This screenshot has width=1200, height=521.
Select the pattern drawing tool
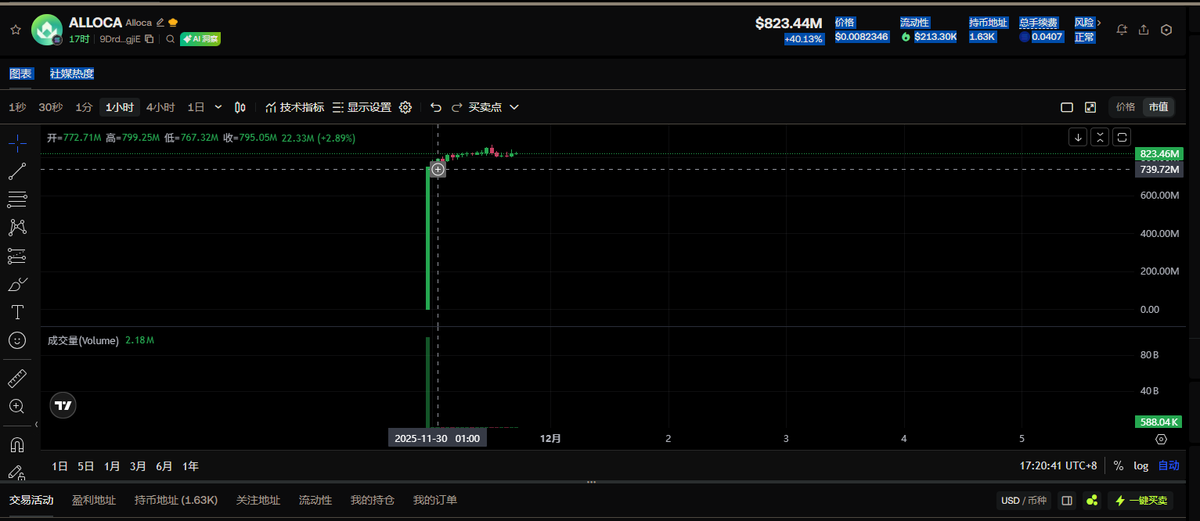(17, 228)
